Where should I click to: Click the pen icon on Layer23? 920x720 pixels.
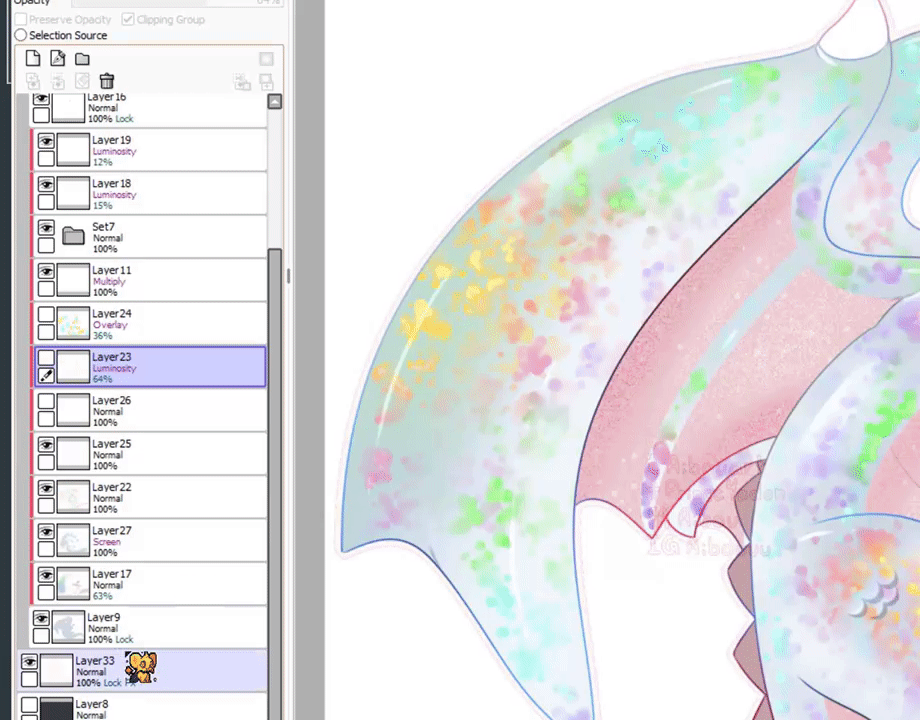click(46, 376)
